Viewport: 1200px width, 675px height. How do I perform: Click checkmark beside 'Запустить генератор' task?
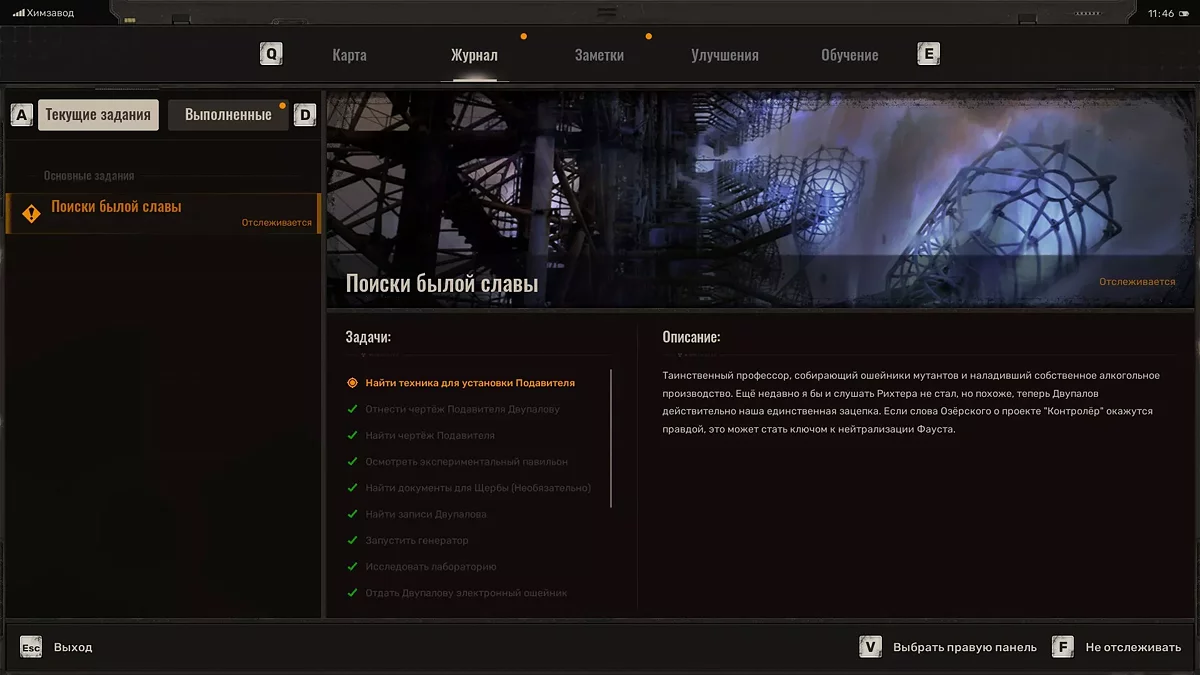[352, 540]
